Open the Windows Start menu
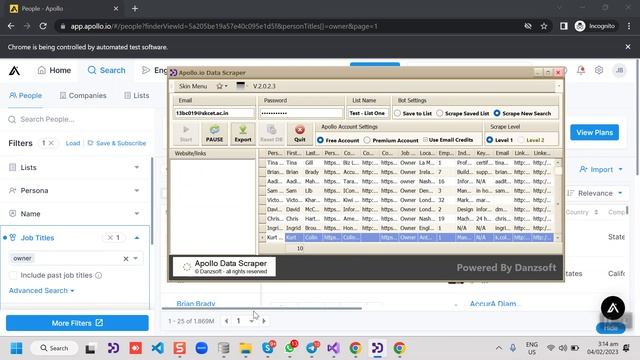This screenshot has width=640, height=360. 17,348
